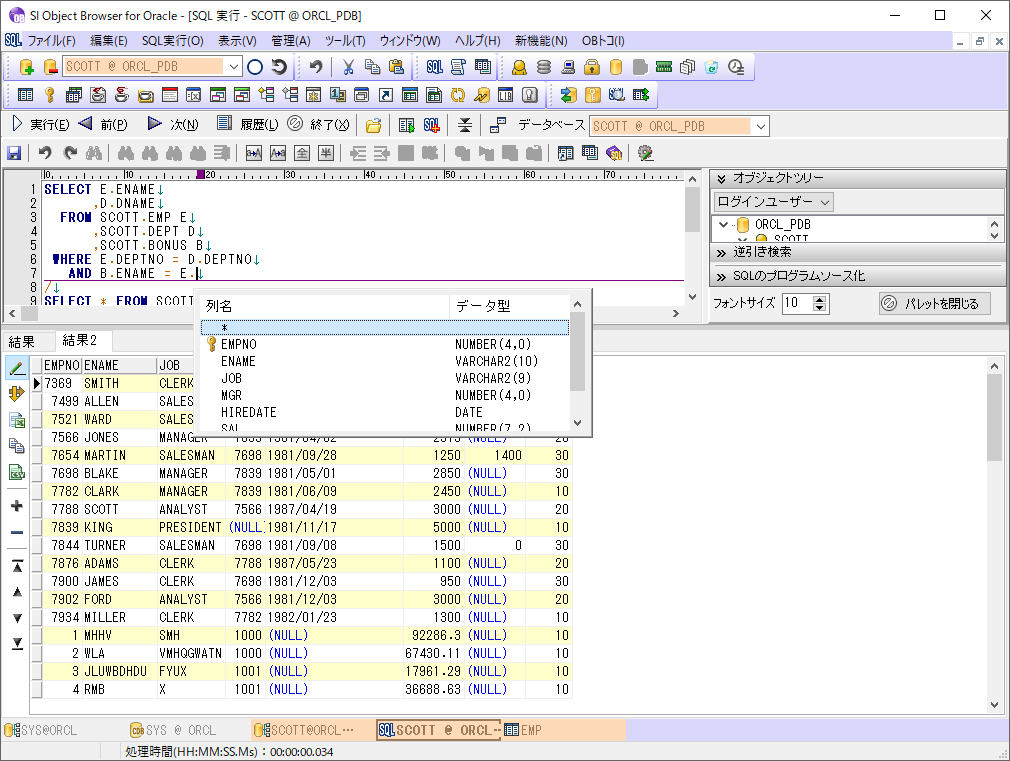Increase font size with the spinner up arrow
1010x761 pixels.
(x=821, y=298)
